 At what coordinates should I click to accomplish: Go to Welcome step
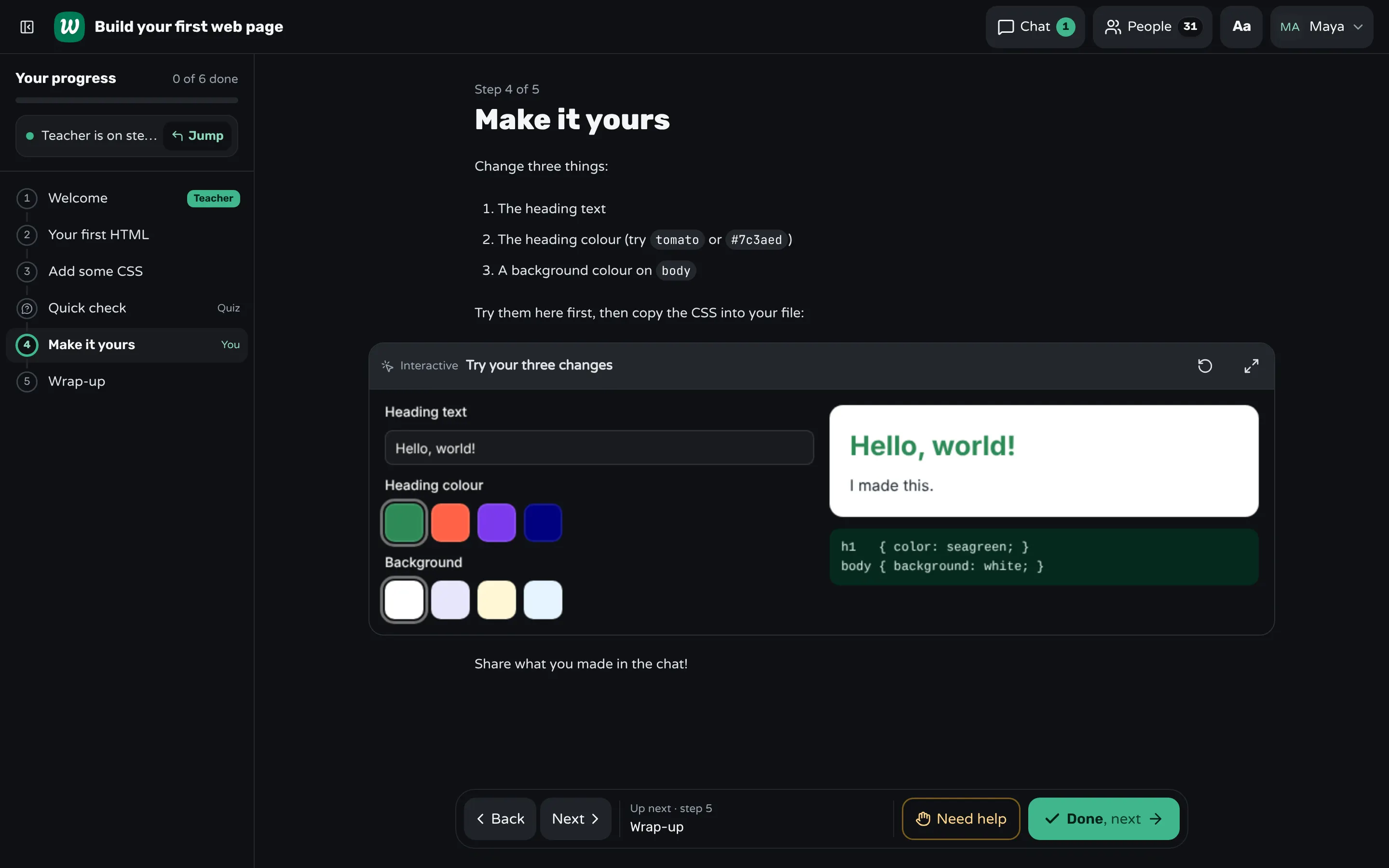pyautogui.click(x=127, y=198)
